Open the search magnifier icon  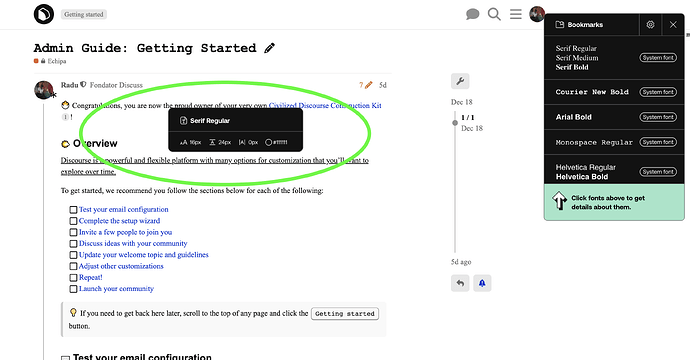(x=494, y=15)
